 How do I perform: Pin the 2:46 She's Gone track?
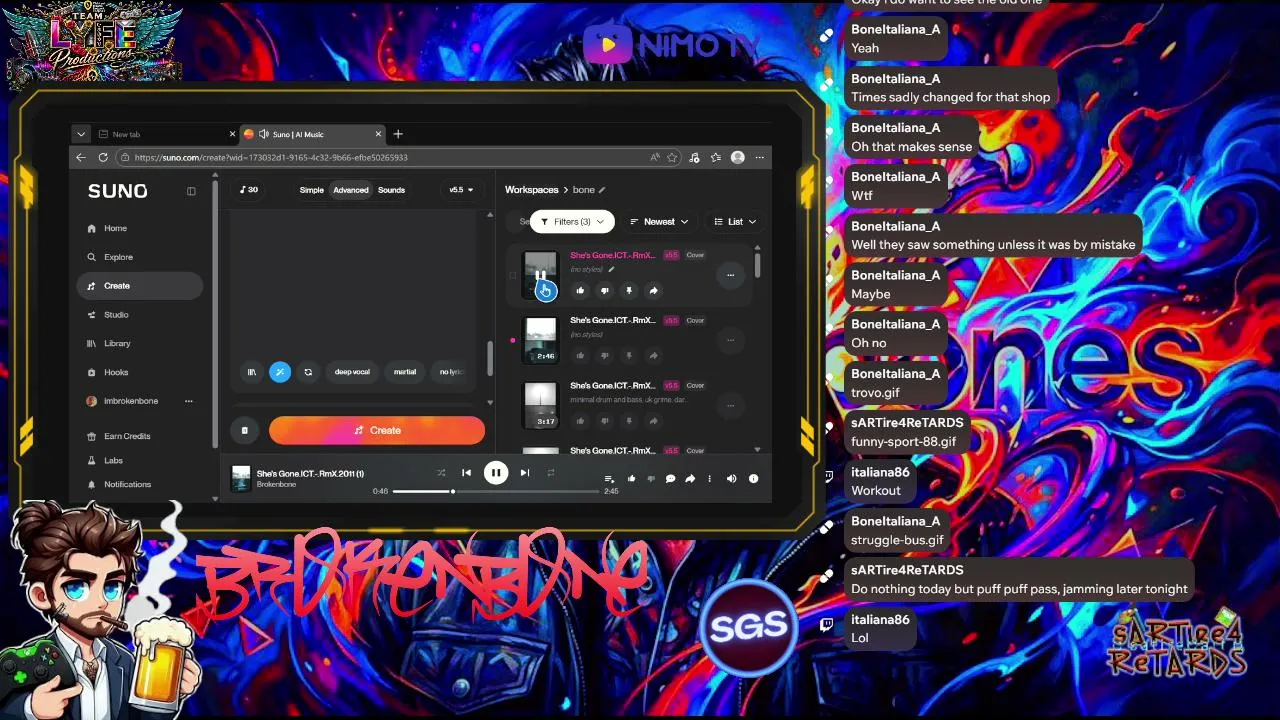click(x=629, y=355)
